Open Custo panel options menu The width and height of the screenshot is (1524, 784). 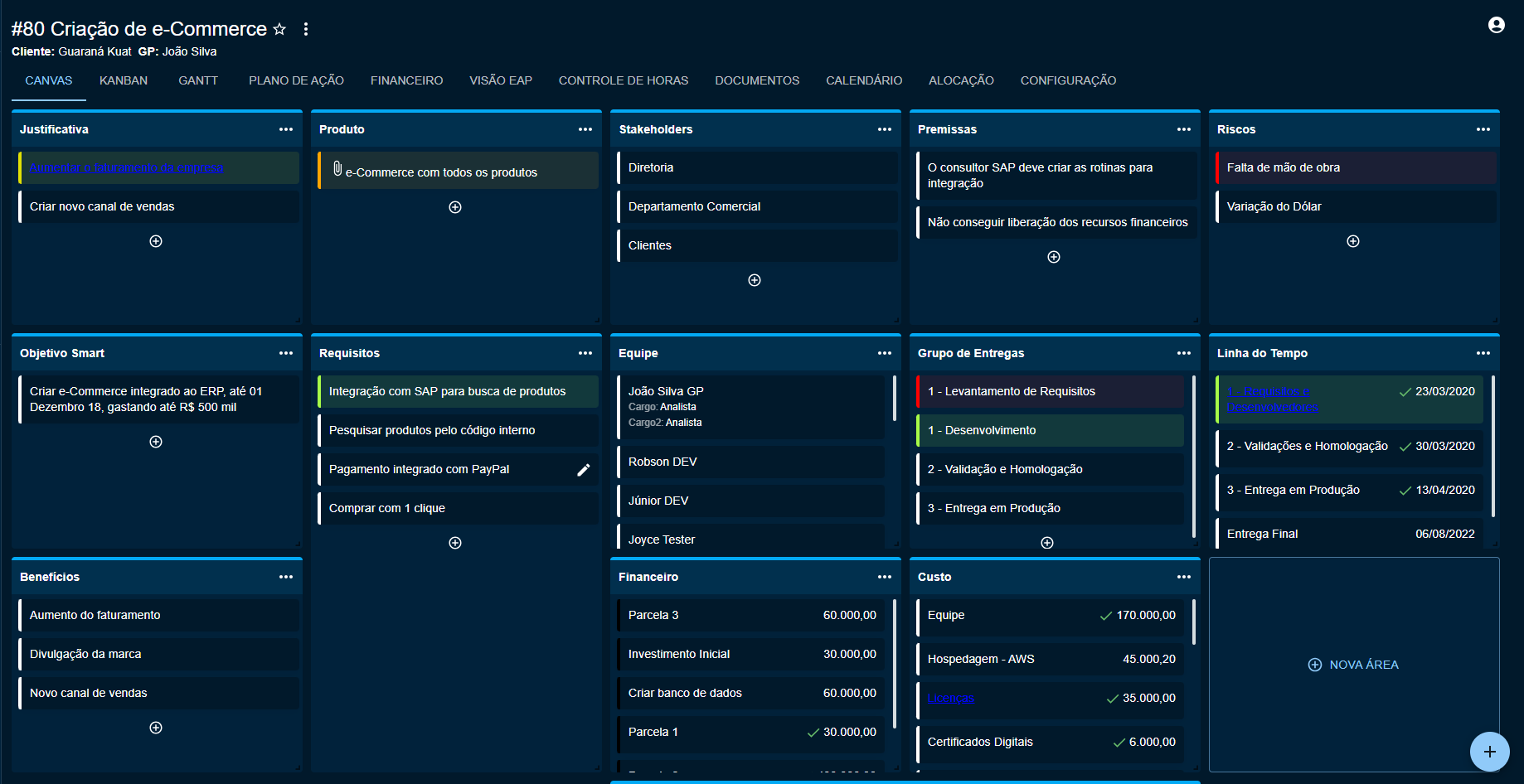[1184, 577]
